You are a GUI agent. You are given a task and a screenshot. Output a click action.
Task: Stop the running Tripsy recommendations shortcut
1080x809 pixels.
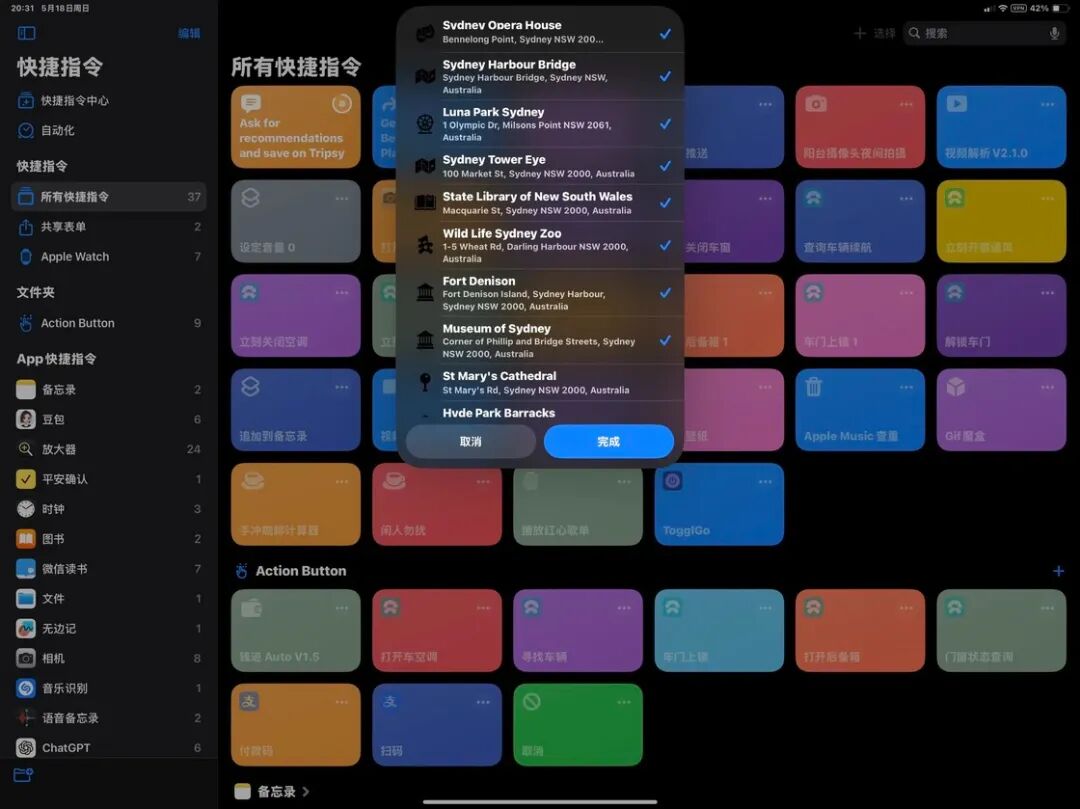(342, 104)
